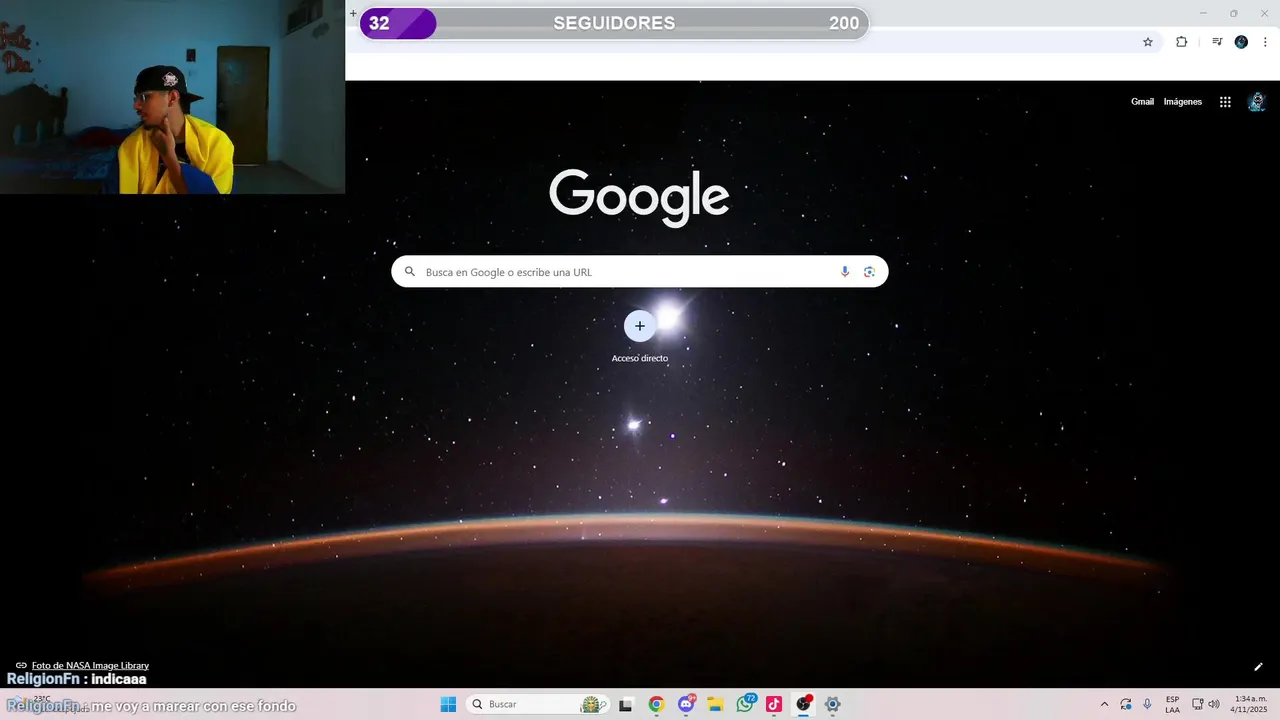Open the Chrome extensions puzzle icon
This screenshot has height=720, width=1280.
(1181, 42)
